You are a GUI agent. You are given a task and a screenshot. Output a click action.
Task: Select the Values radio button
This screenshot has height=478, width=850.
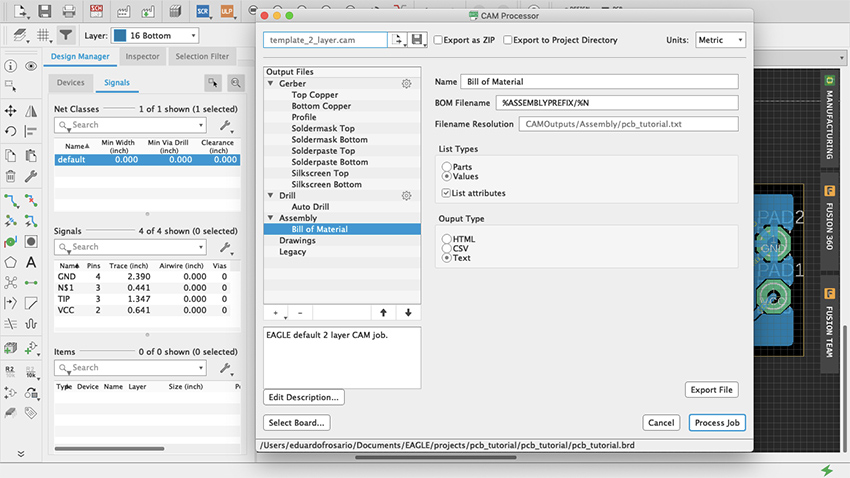click(446, 176)
